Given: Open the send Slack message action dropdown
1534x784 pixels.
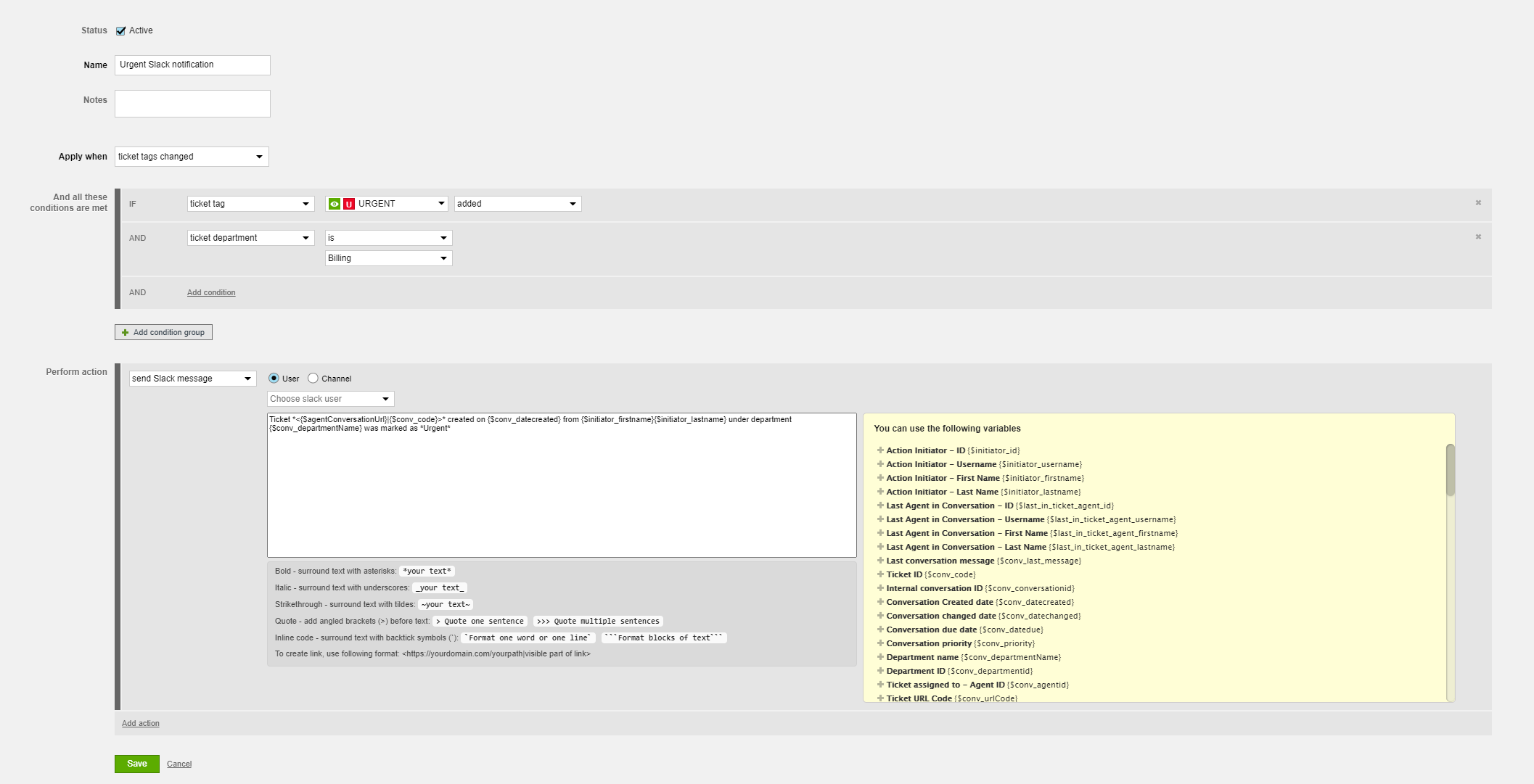Looking at the screenshot, I should 193,379.
